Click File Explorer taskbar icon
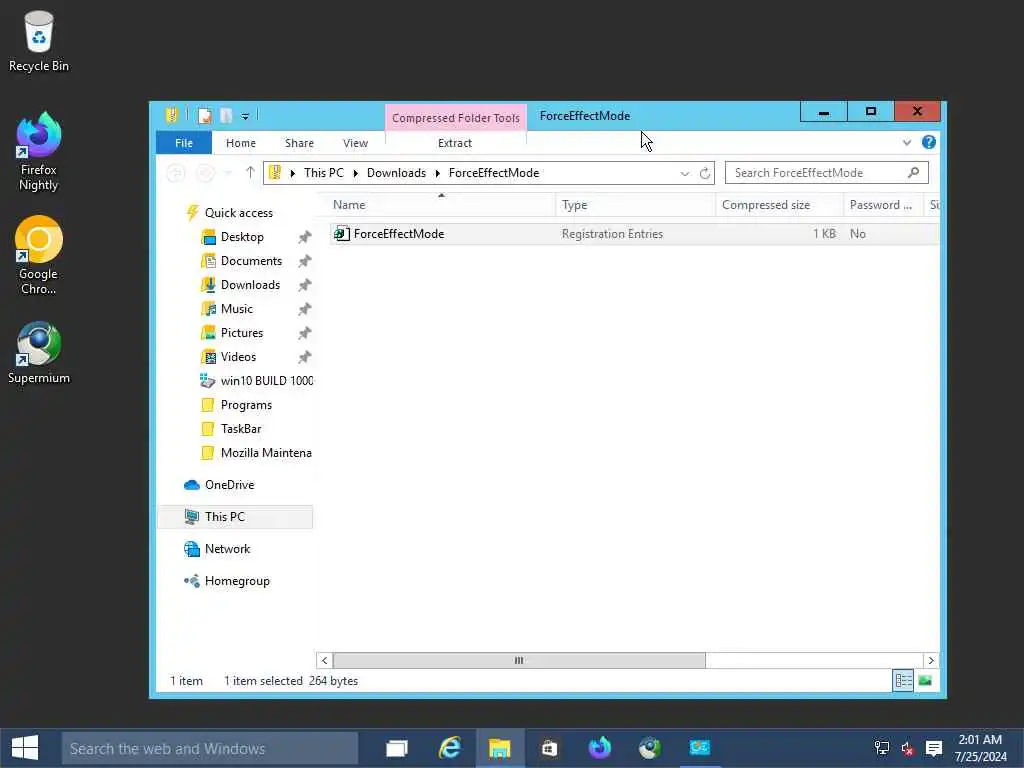The height and width of the screenshot is (768, 1024). [x=500, y=748]
